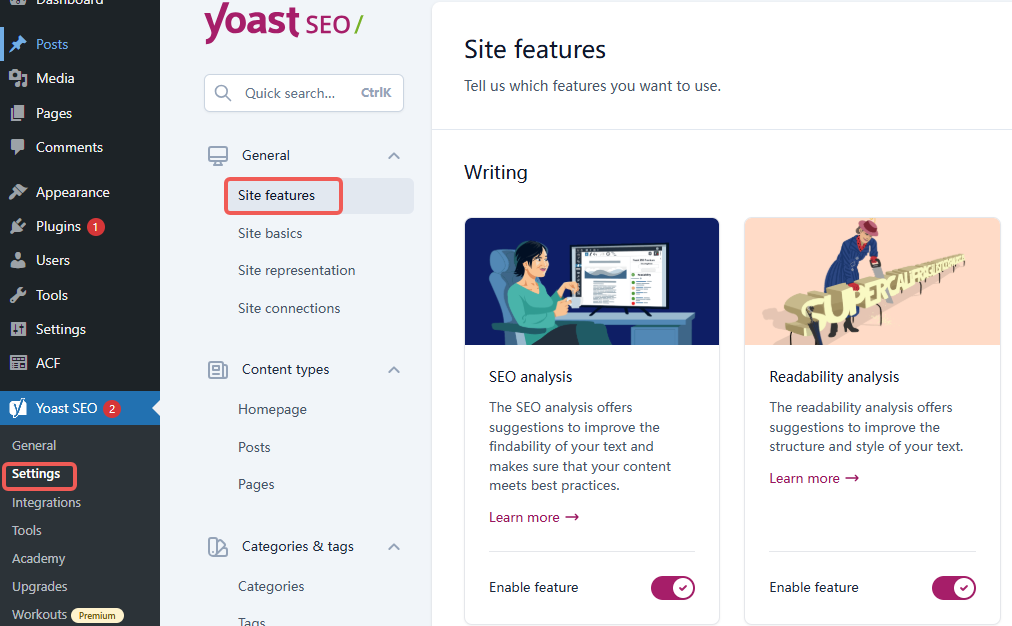Click the Writing section heading

click(x=496, y=172)
